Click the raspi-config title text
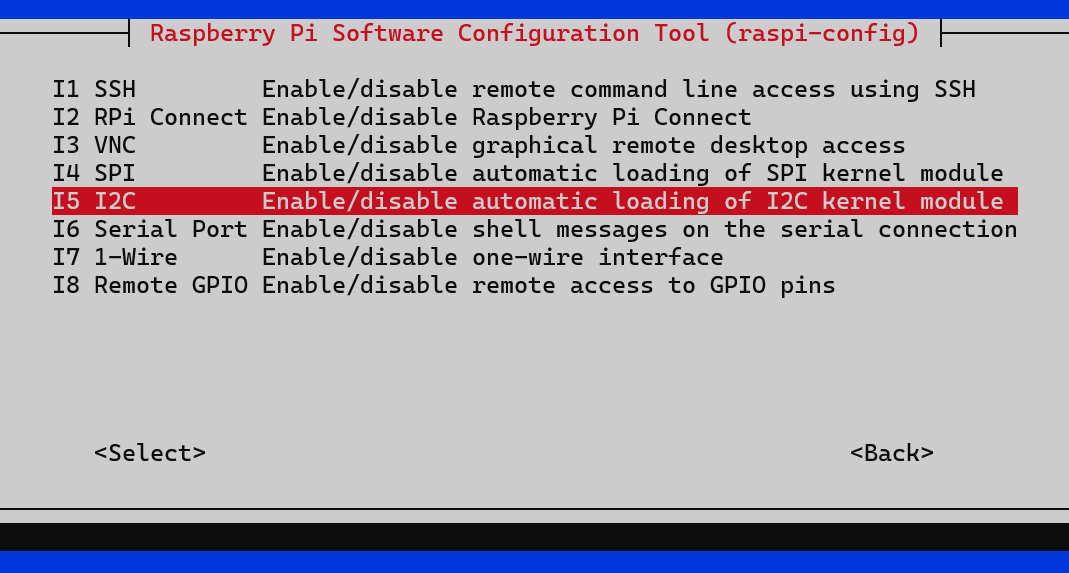The height and width of the screenshot is (573, 1069). tap(535, 33)
